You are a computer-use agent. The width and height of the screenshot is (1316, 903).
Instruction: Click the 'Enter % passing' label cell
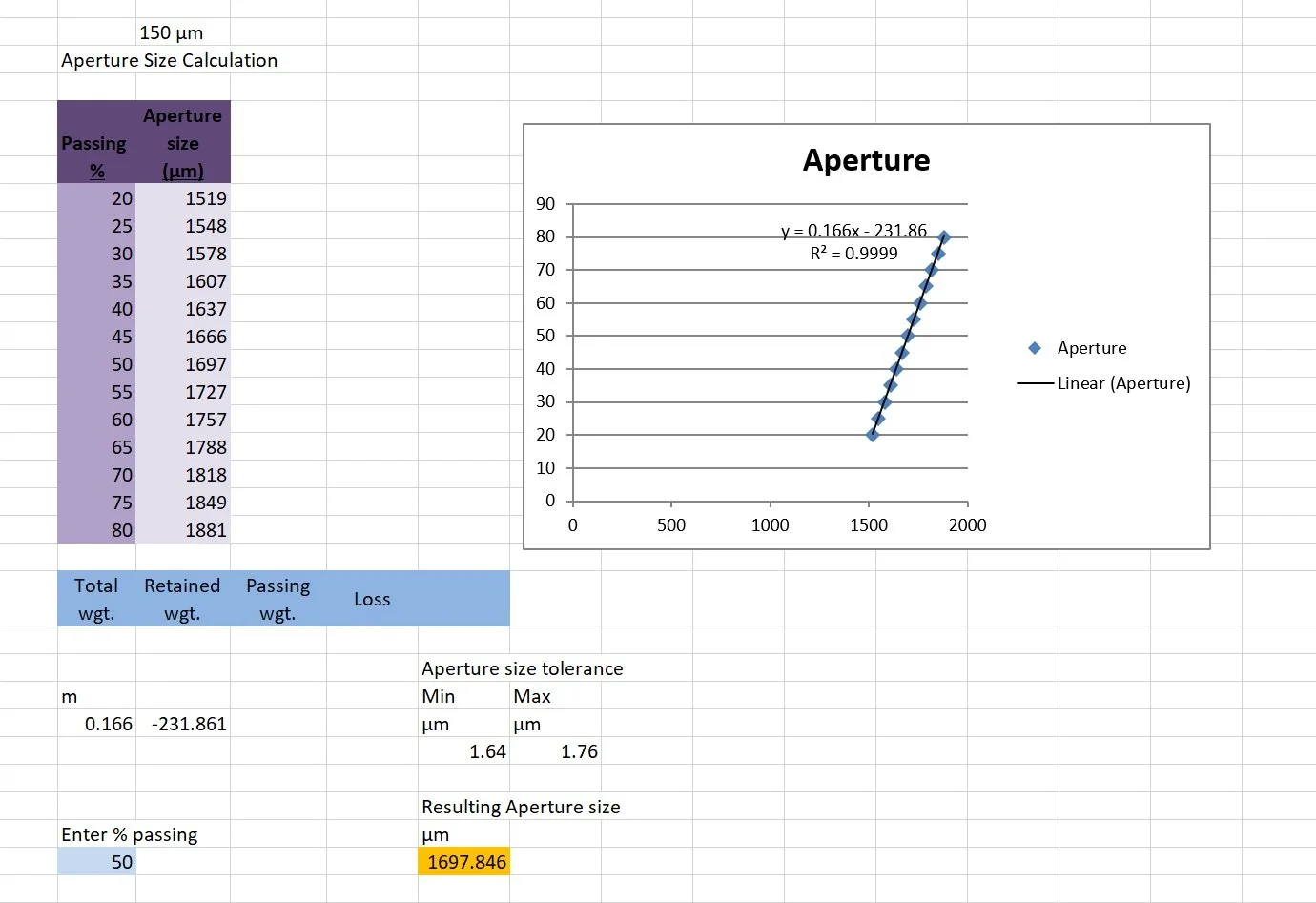130,834
